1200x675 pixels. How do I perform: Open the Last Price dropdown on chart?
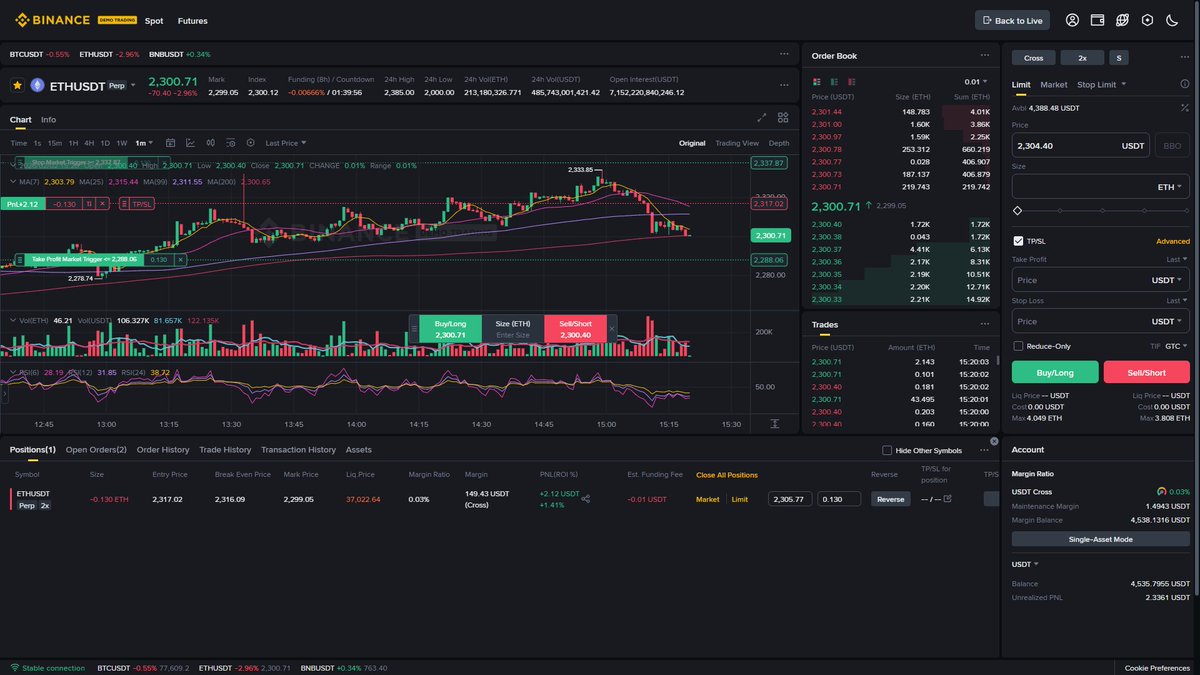[286, 143]
